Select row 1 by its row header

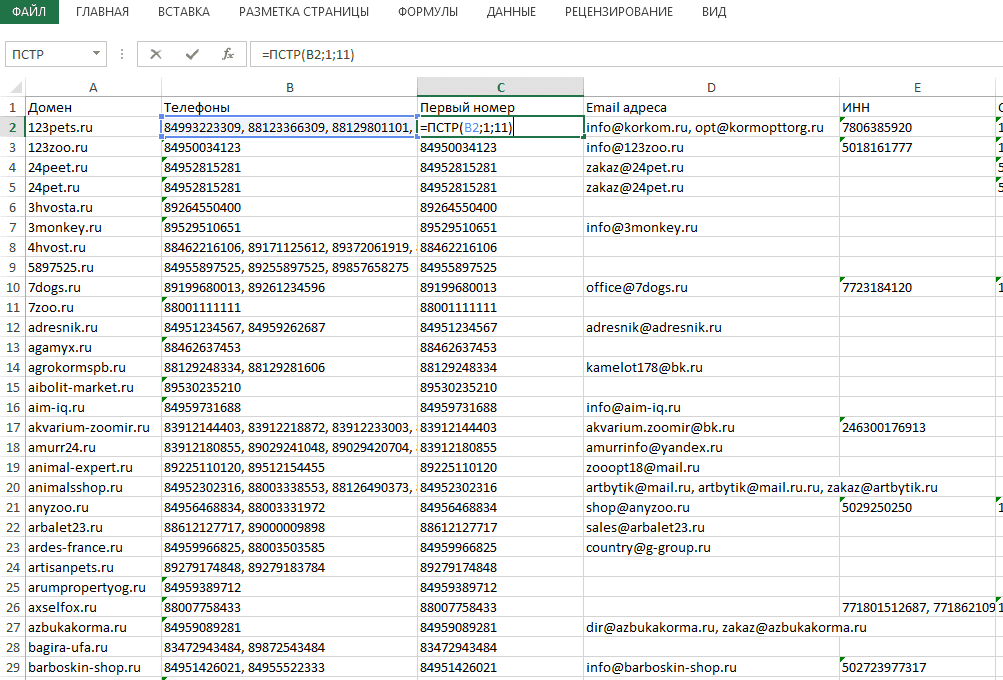pyautogui.click(x=13, y=107)
